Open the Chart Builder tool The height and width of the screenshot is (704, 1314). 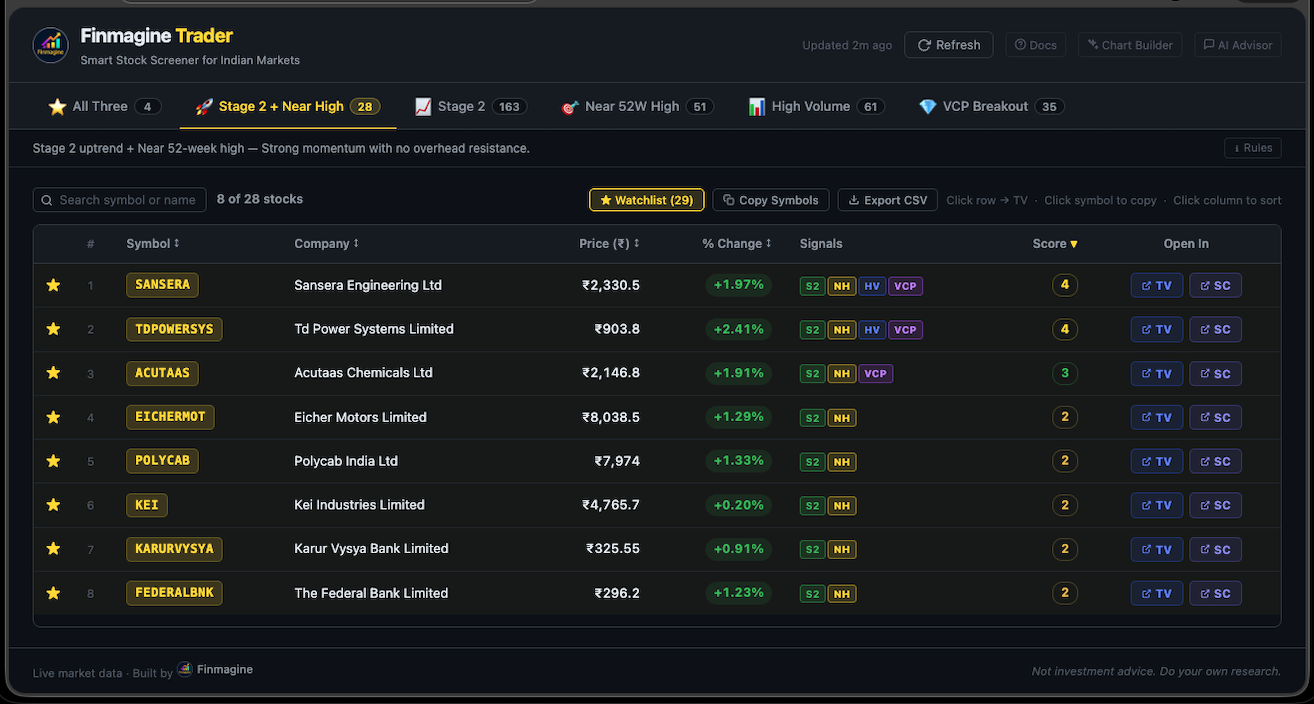pyautogui.click(x=1129, y=44)
